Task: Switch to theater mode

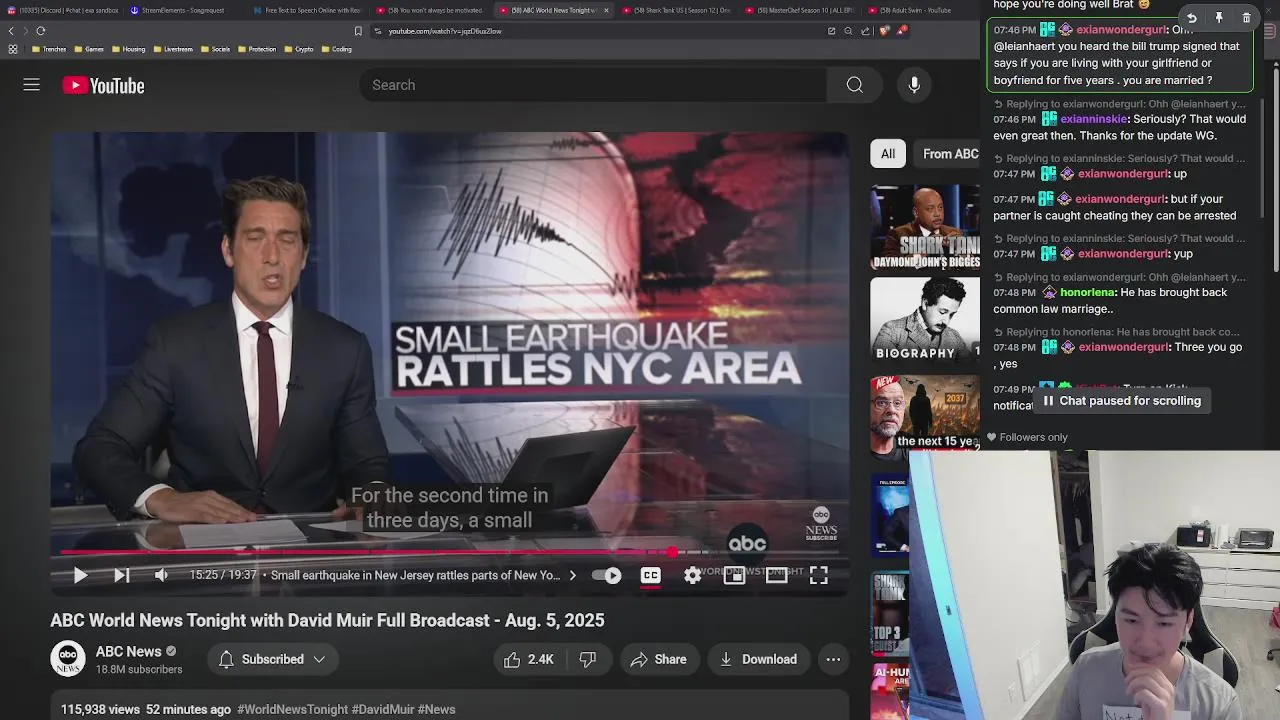Action: click(776, 575)
